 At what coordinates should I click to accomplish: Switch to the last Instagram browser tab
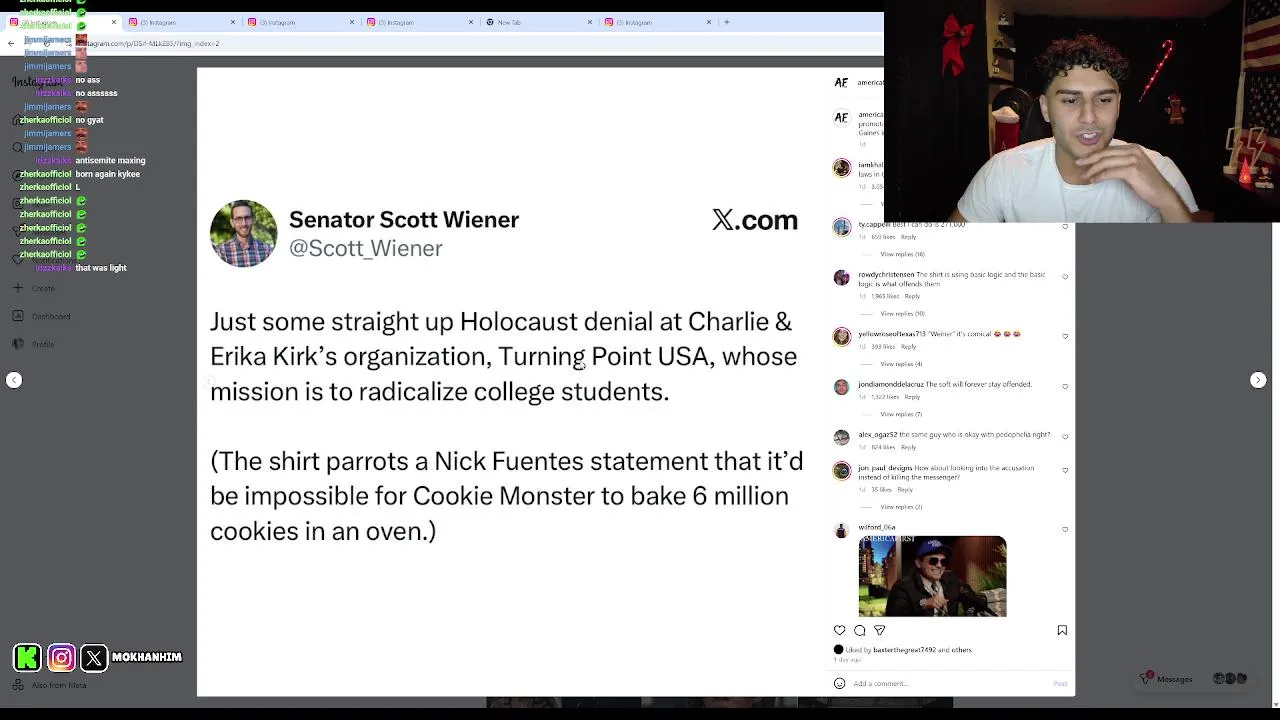[658, 22]
